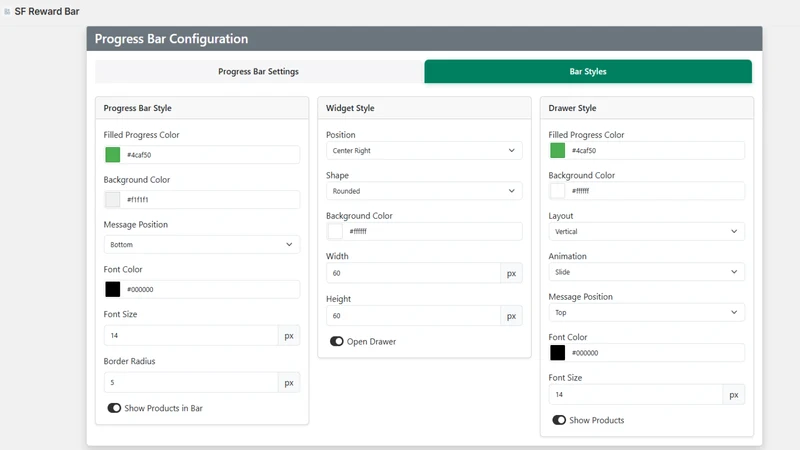This screenshot has height=450, width=800.
Task: Switch to the Progress Bar Settings tab
Action: click(x=259, y=71)
